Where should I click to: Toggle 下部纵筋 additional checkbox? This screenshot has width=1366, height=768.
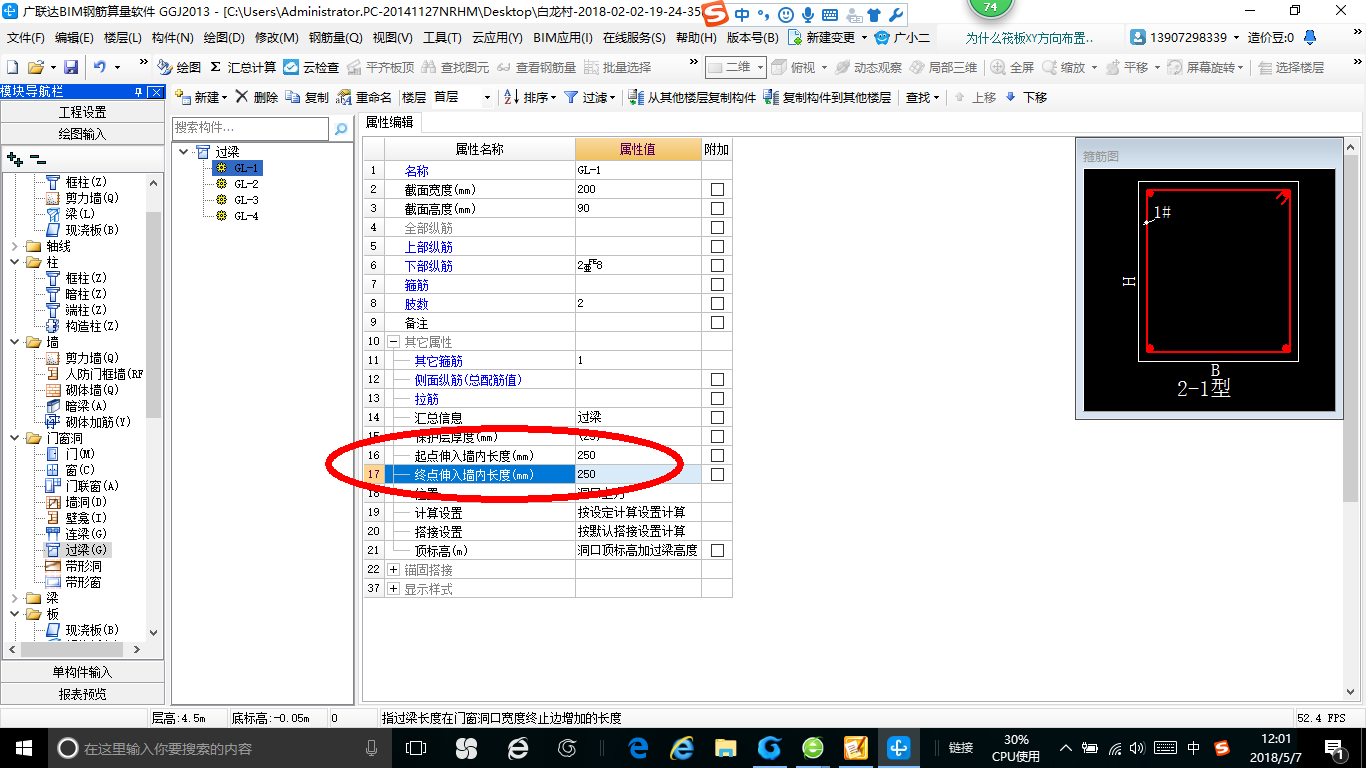point(717,265)
